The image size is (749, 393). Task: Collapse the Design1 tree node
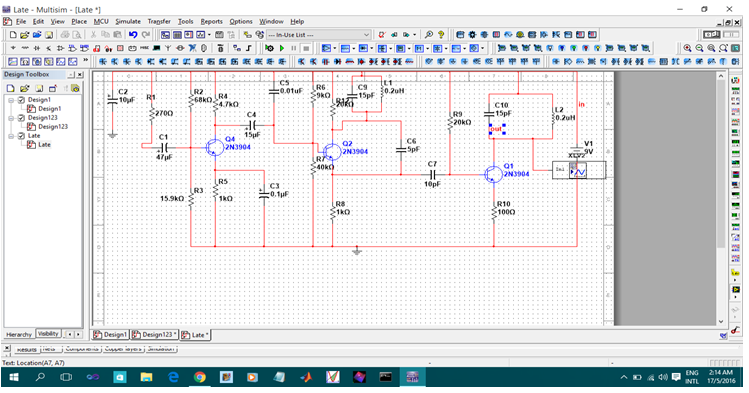coord(11,100)
